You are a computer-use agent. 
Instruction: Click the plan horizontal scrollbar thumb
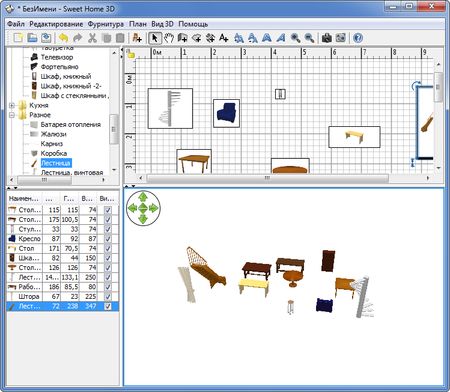click(267, 178)
